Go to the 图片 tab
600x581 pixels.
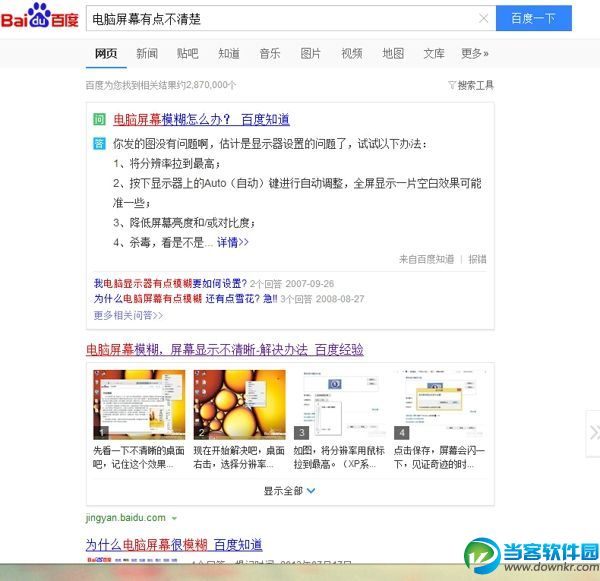coord(310,54)
